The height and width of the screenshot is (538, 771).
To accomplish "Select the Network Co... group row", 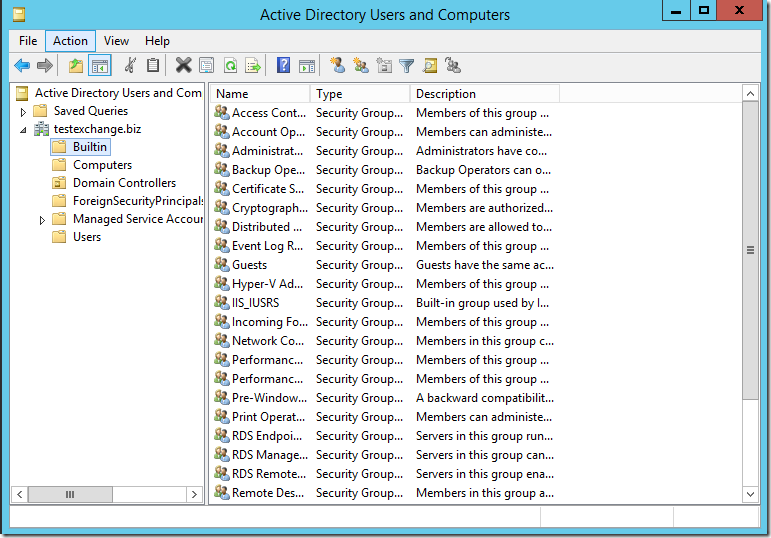I will (x=385, y=341).
